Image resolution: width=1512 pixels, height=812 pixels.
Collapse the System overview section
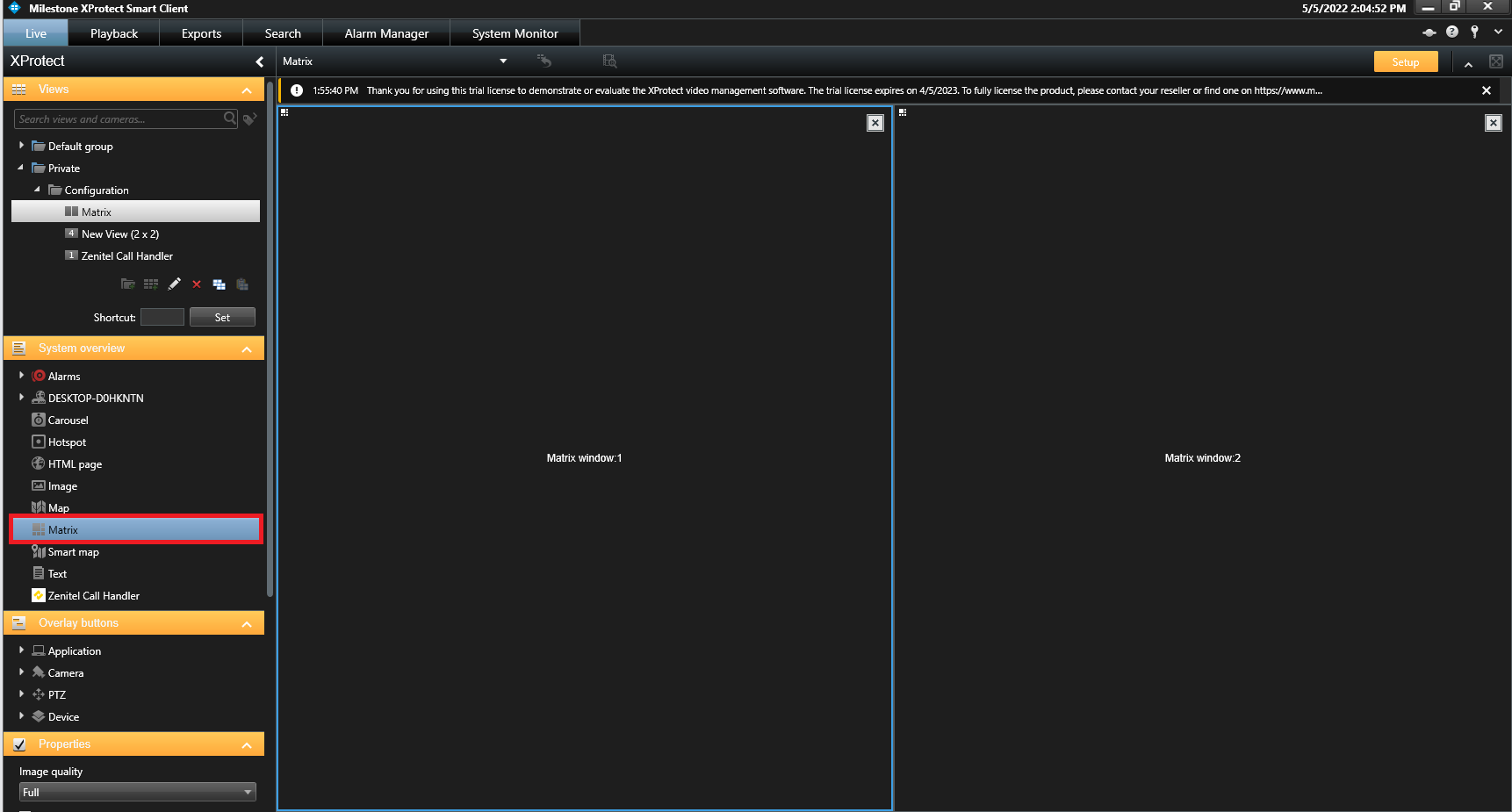click(247, 349)
